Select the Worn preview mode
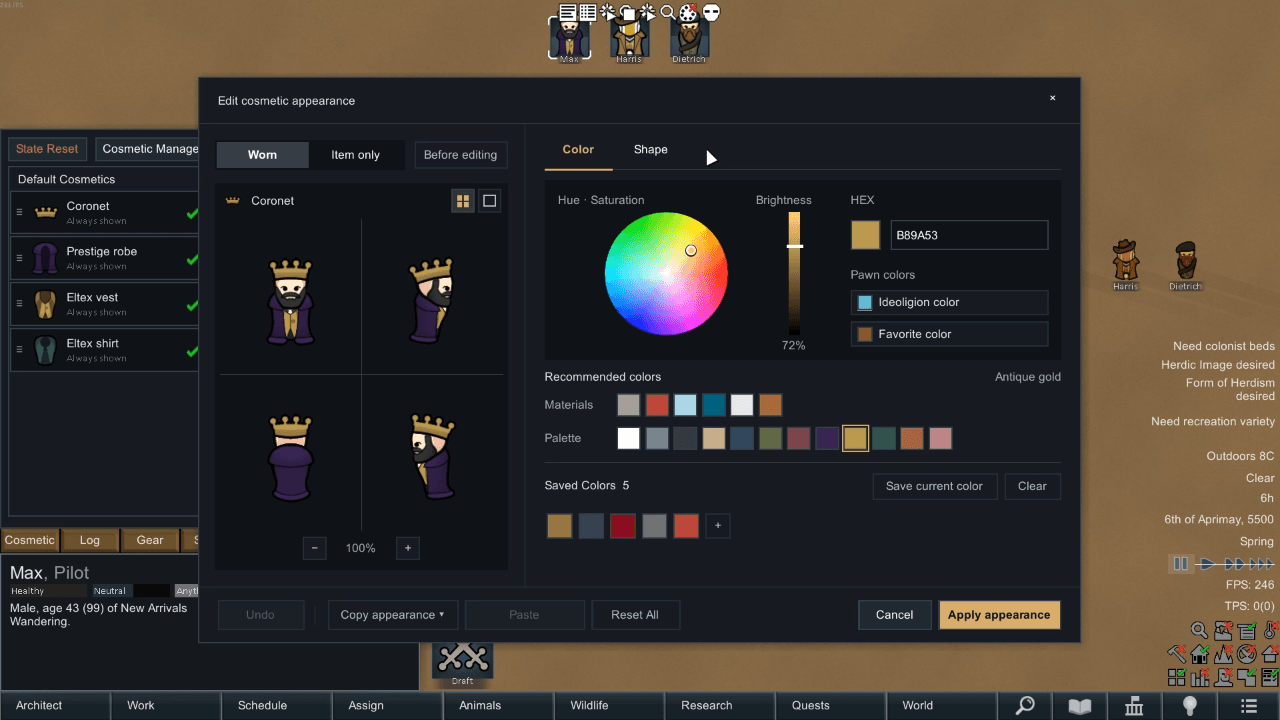 coord(262,155)
